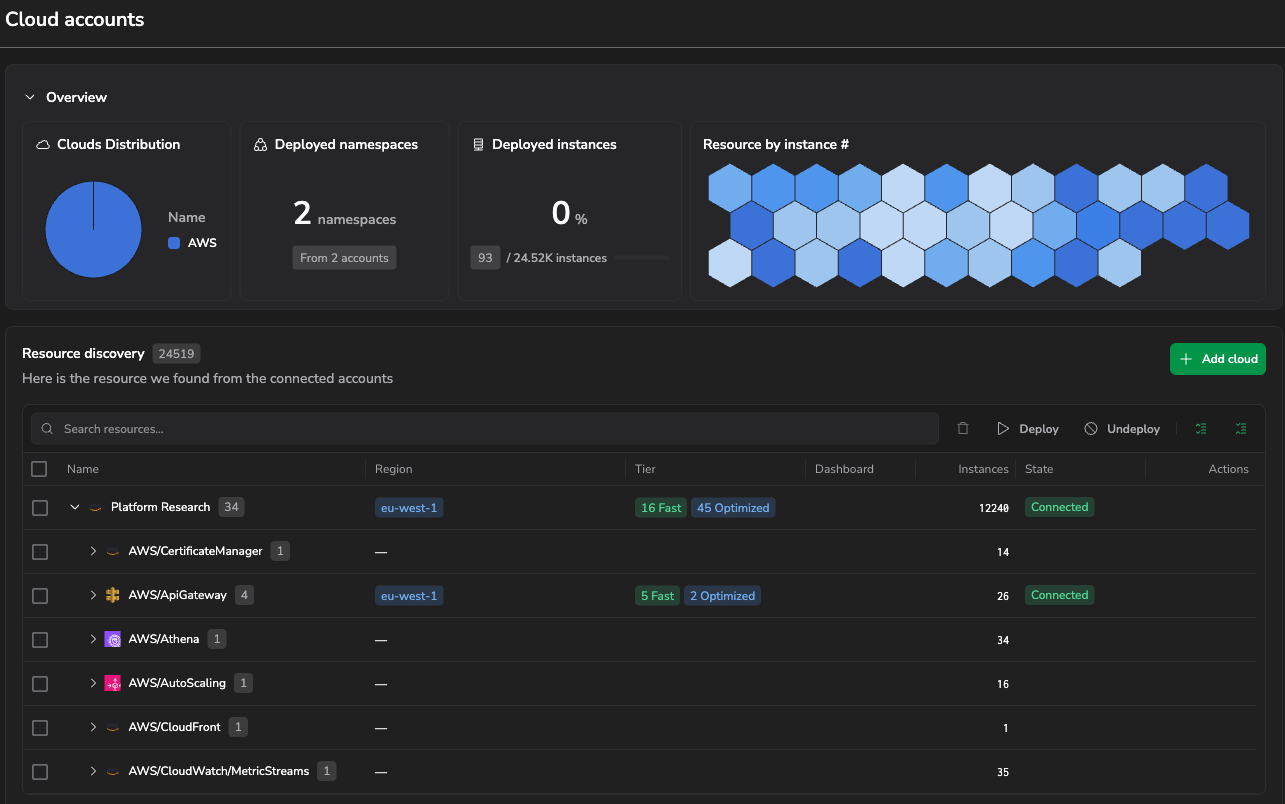Image resolution: width=1285 pixels, height=804 pixels.
Task: Click the AWS logo beside Platform Research
Action: pyautogui.click(x=96, y=508)
